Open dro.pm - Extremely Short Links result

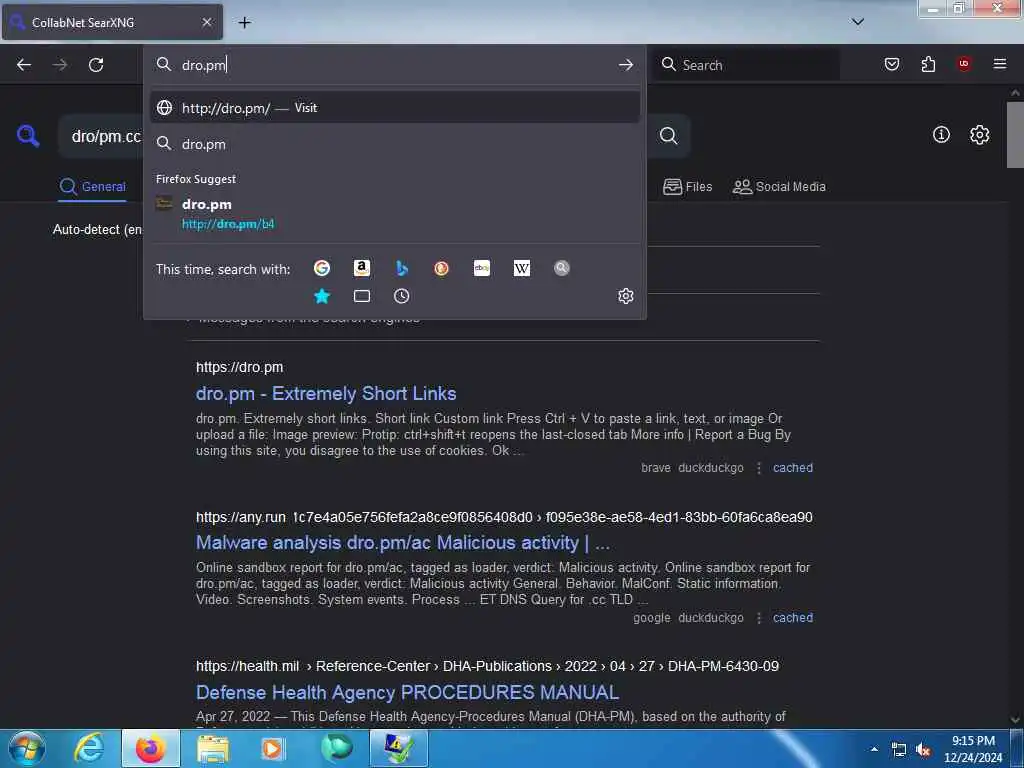coord(326,394)
